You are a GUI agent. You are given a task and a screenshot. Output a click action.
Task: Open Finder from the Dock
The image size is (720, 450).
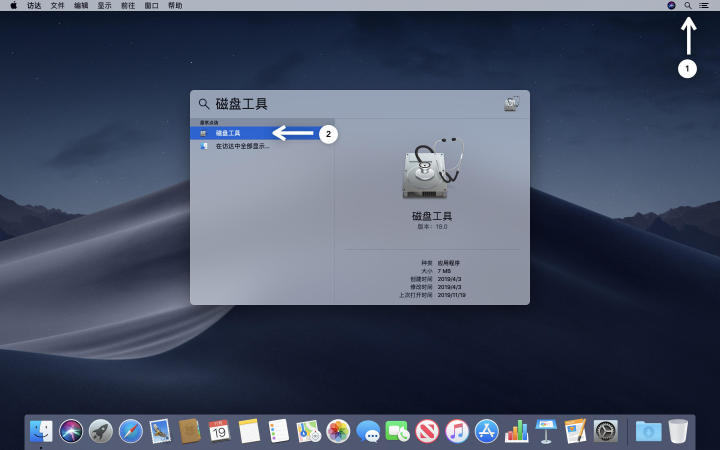click(x=41, y=432)
